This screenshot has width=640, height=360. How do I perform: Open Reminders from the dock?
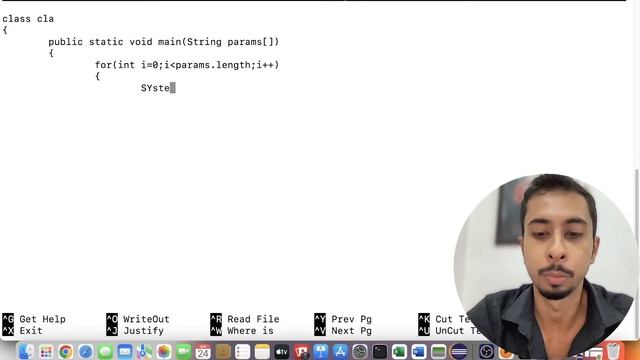tap(242, 351)
